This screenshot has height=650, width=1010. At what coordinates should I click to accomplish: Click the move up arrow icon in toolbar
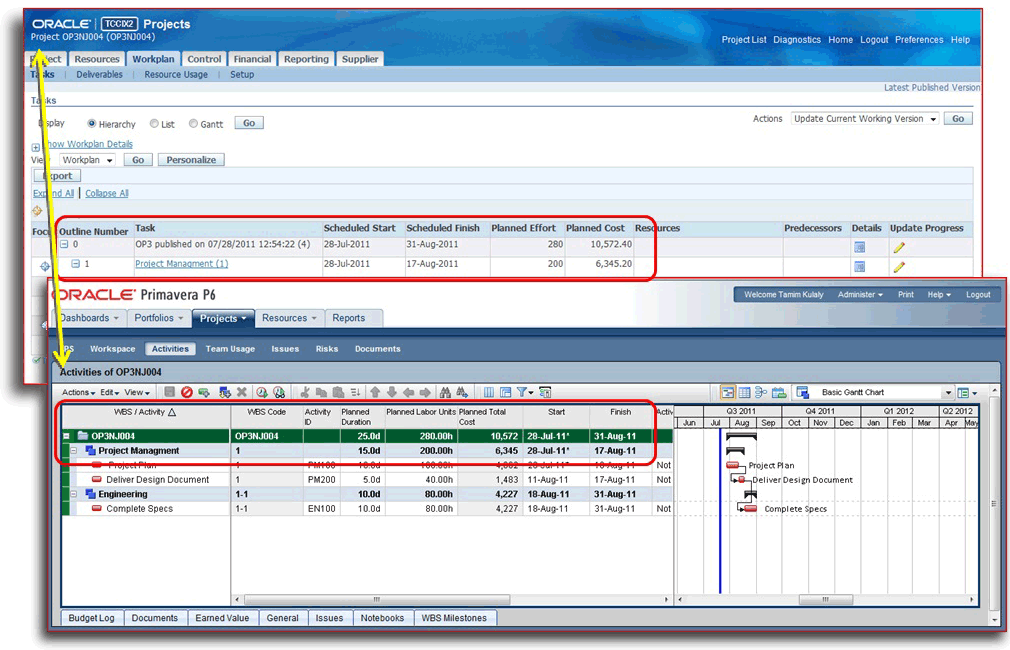point(375,393)
